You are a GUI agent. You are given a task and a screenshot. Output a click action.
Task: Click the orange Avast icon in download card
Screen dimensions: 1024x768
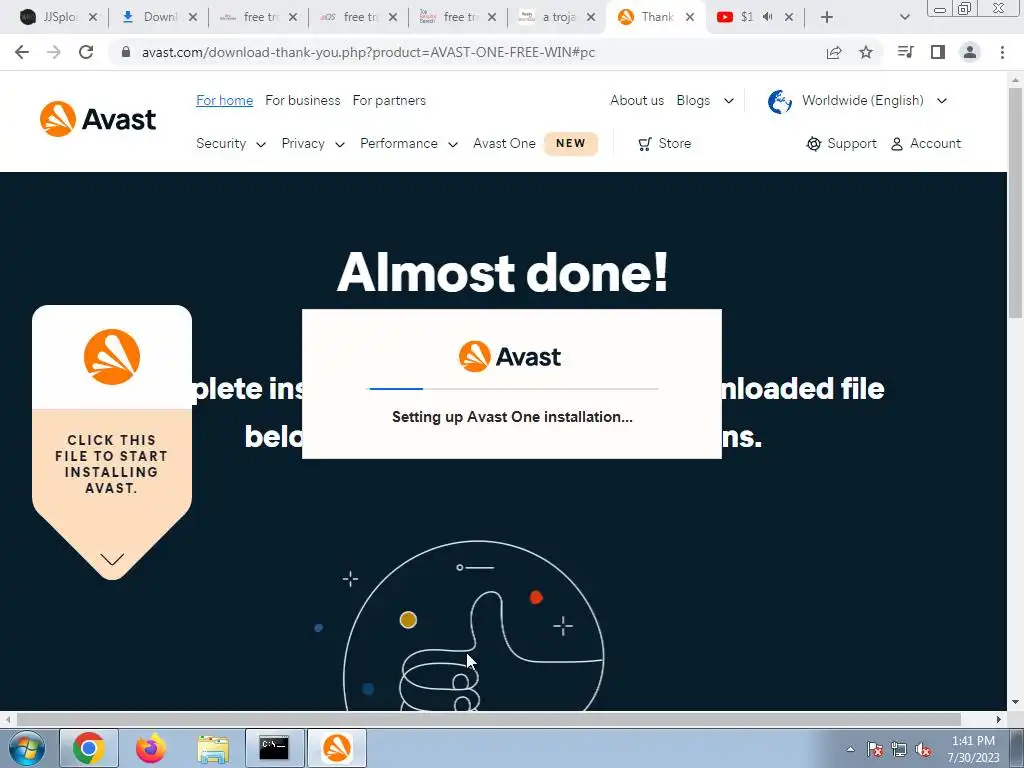point(112,357)
